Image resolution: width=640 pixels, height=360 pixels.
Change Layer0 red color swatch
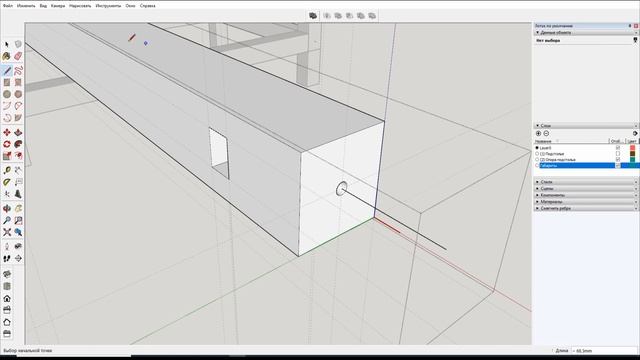pyautogui.click(x=632, y=148)
